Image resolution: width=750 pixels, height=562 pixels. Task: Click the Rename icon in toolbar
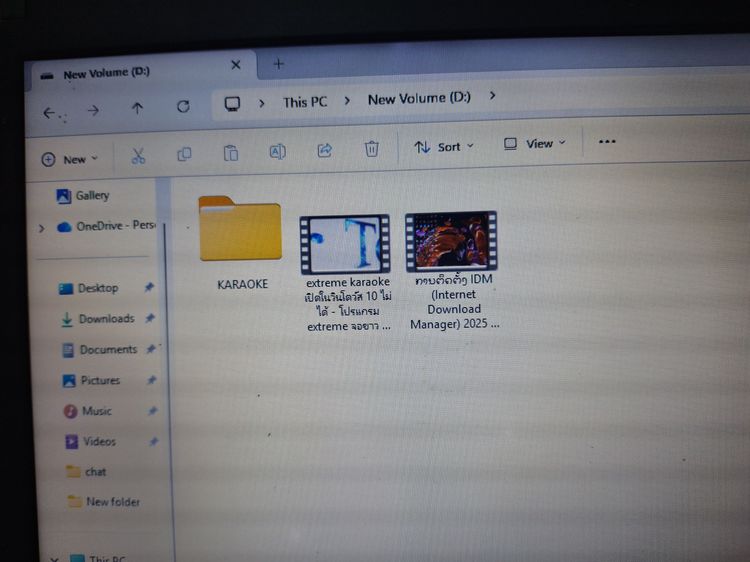278,152
